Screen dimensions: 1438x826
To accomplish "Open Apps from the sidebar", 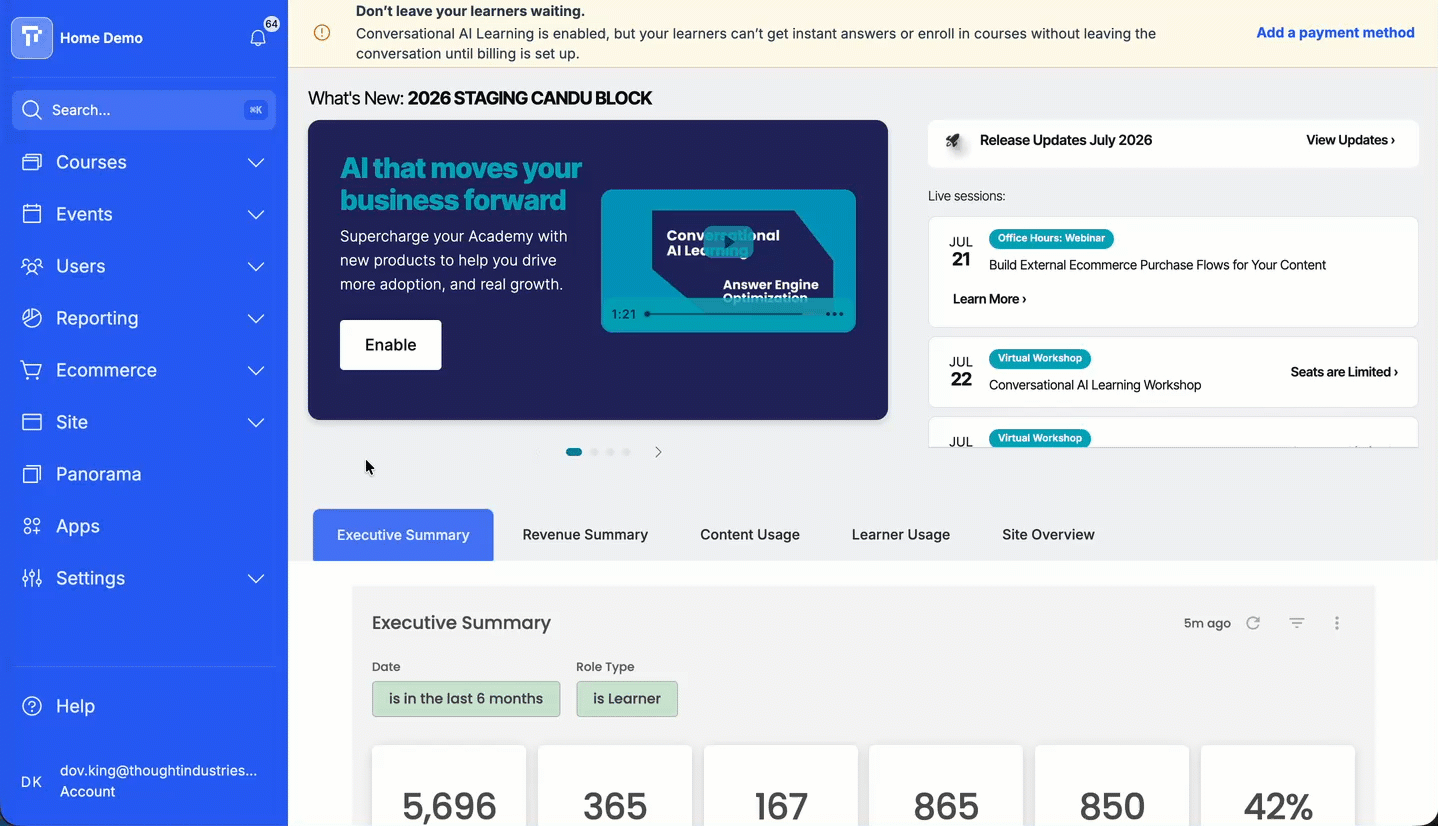I will tap(144, 526).
